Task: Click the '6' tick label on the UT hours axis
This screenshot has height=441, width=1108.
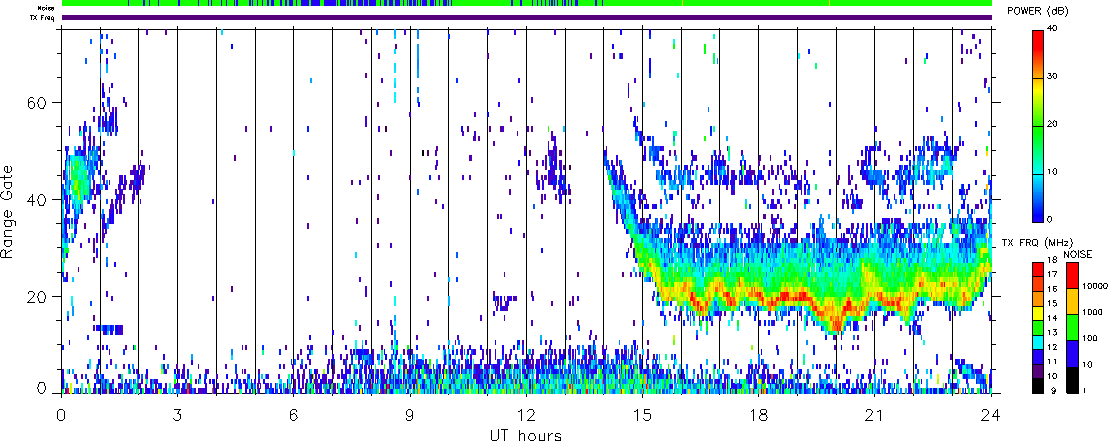Action: pos(293,414)
